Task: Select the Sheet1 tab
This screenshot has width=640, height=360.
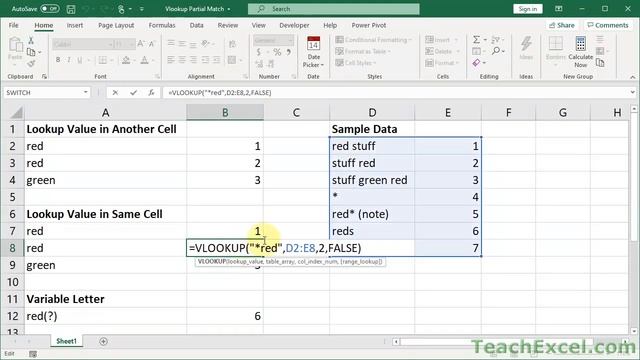Action: (67, 341)
